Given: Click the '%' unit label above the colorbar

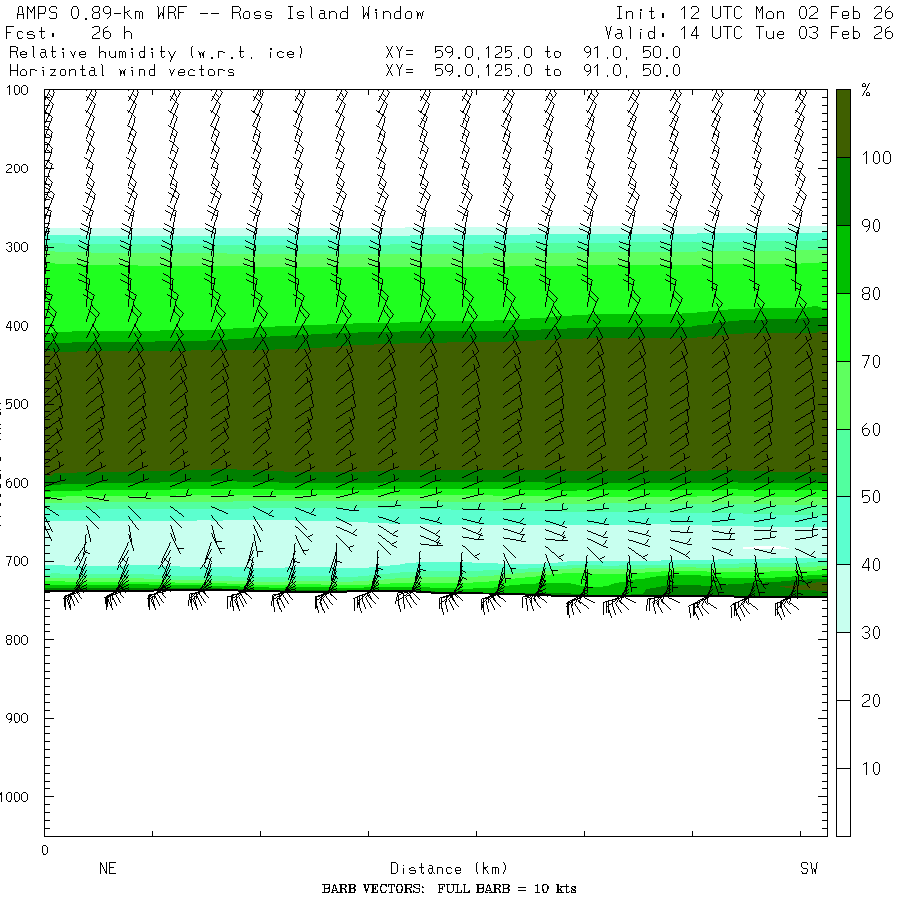Looking at the screenshot, I should pyautogui.click(x=866, y=90).
